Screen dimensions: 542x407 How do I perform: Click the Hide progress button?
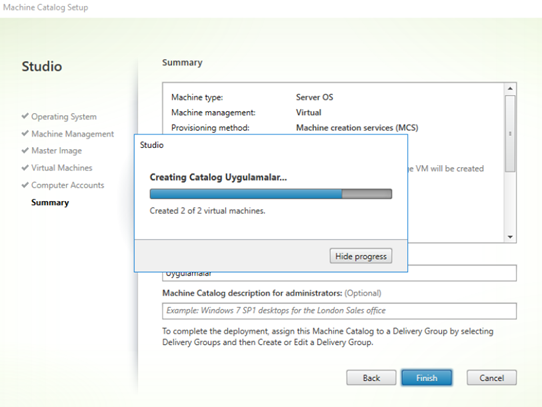pyautogui.click(x=361, y=256)
